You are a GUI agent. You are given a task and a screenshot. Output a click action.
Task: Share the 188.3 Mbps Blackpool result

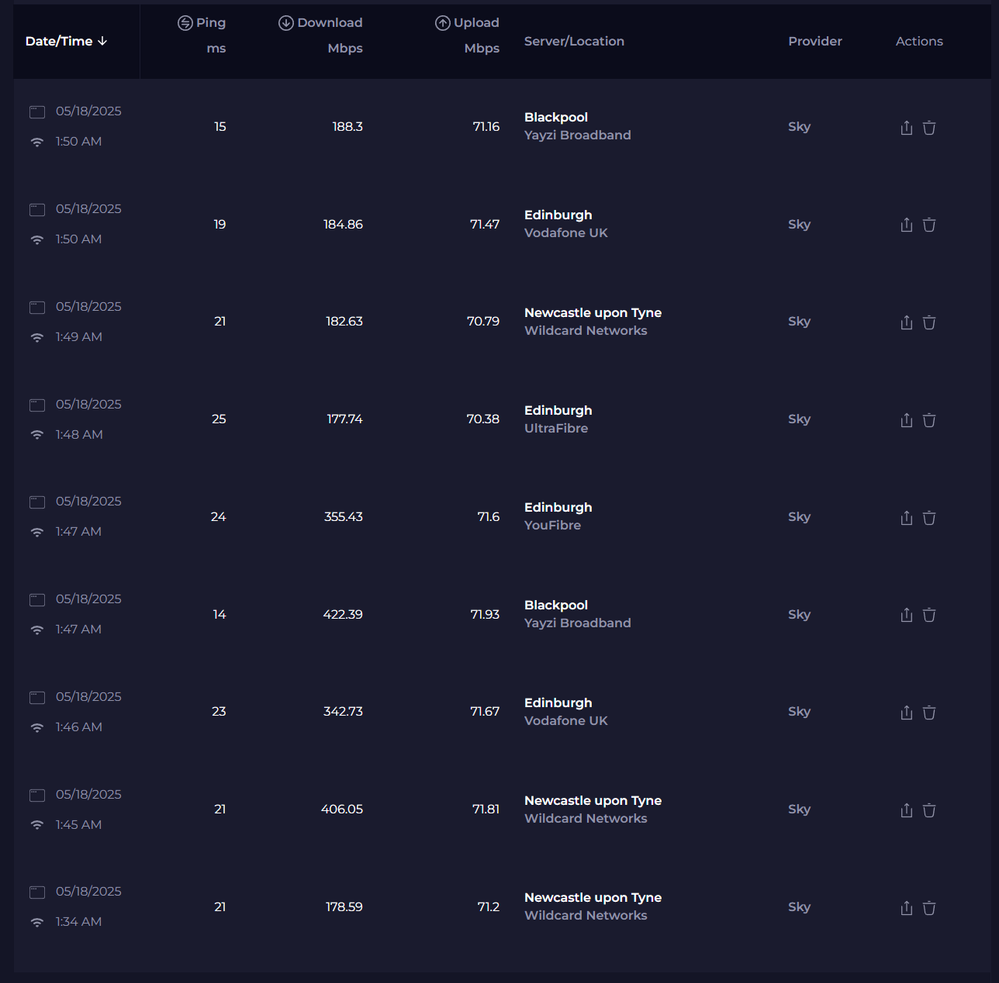(906, 128)
